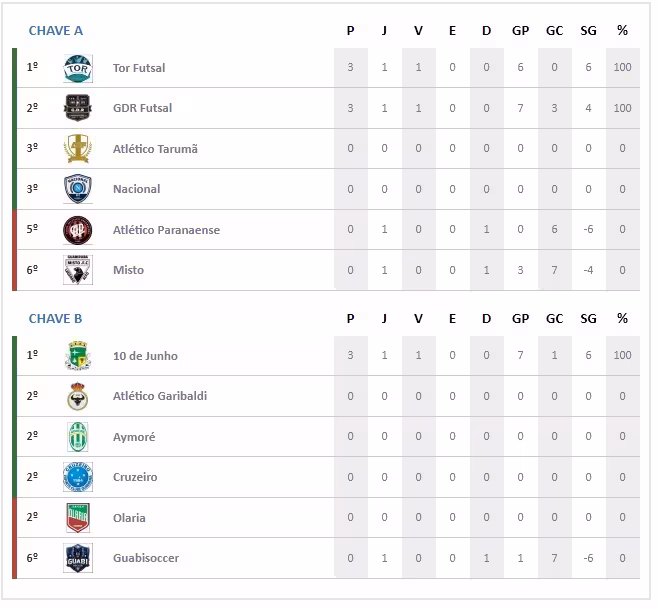Click the CHAVE A group heading

coord(56,31)
